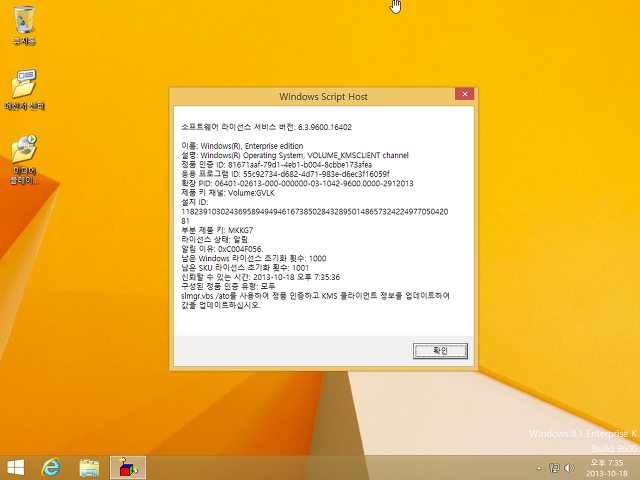Image resolution: width=640 pixels, height=480 pixels.
Task: Click the 소프트웨어 라이선스 서비스 버전 line
Action: [x=267, y=127]
